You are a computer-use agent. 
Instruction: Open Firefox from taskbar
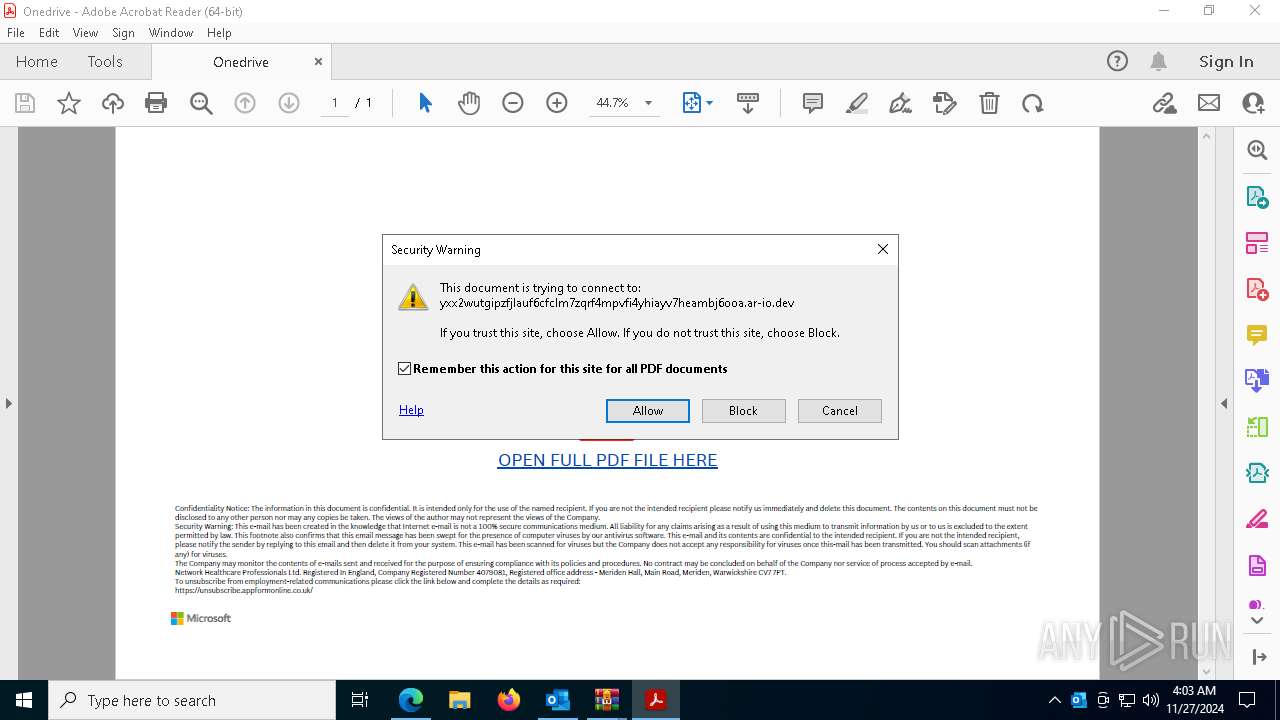[x=509, y=700]
